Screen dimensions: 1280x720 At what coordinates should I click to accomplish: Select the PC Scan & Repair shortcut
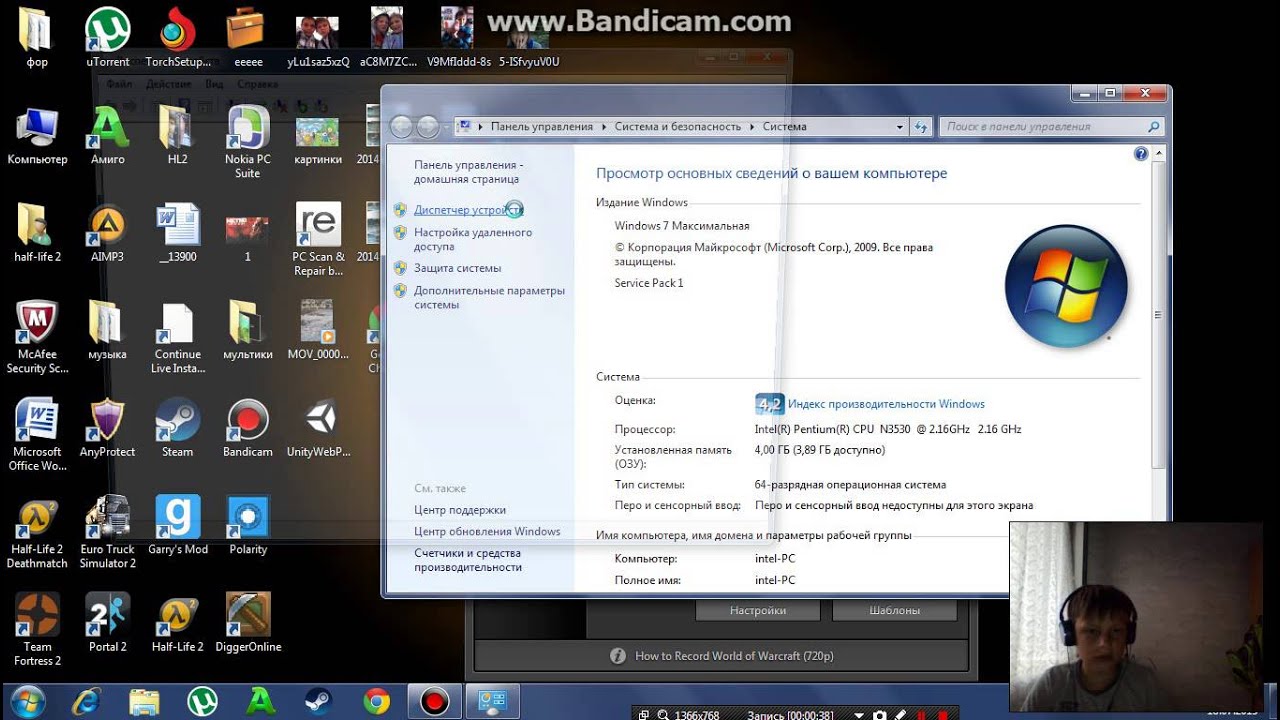point(319,240)
